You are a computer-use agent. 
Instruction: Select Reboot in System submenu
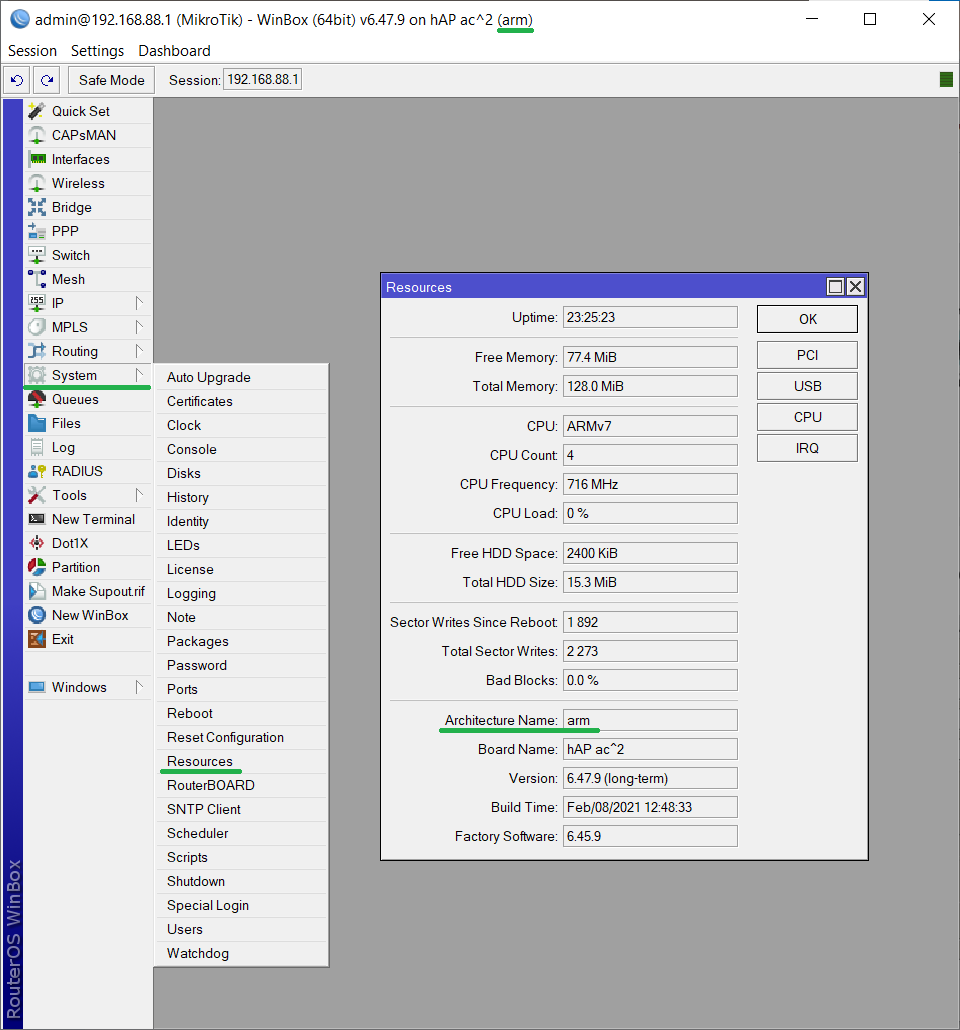click(x=242, y=713)
